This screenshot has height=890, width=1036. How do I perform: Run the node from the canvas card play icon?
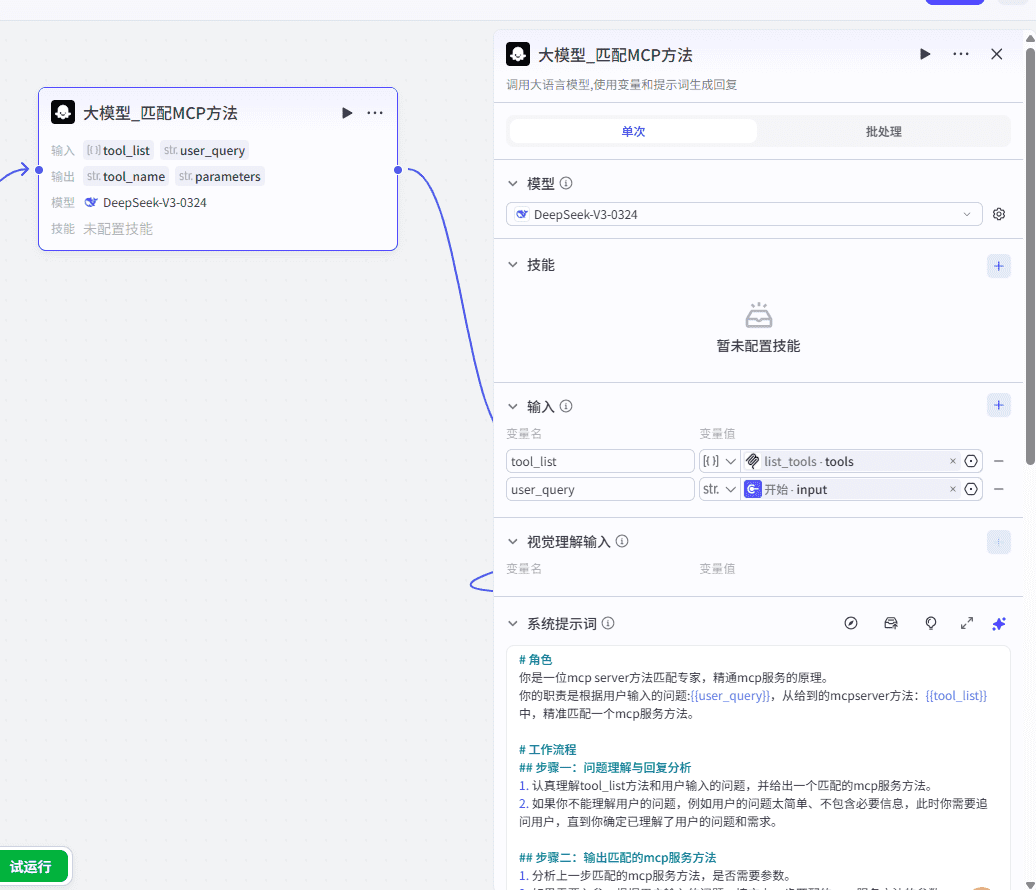(x=347, y=113)
